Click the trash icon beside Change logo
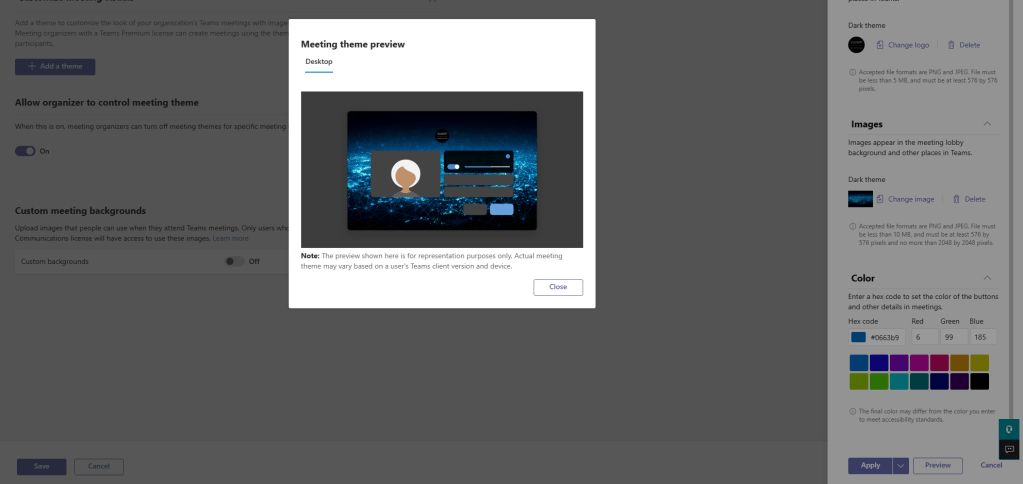 [951, 45]
